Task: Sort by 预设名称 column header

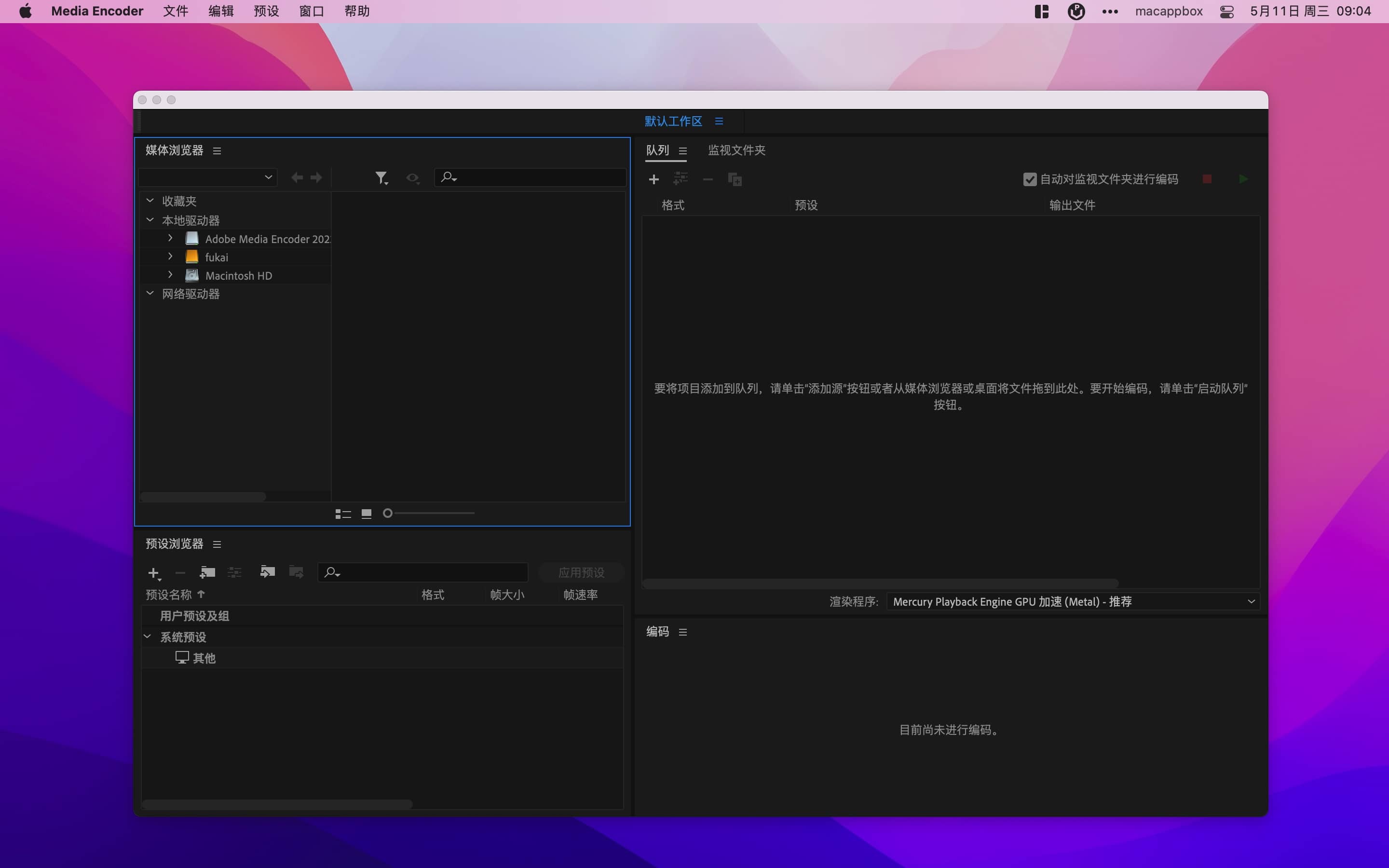Action: [x=169, y=595]
